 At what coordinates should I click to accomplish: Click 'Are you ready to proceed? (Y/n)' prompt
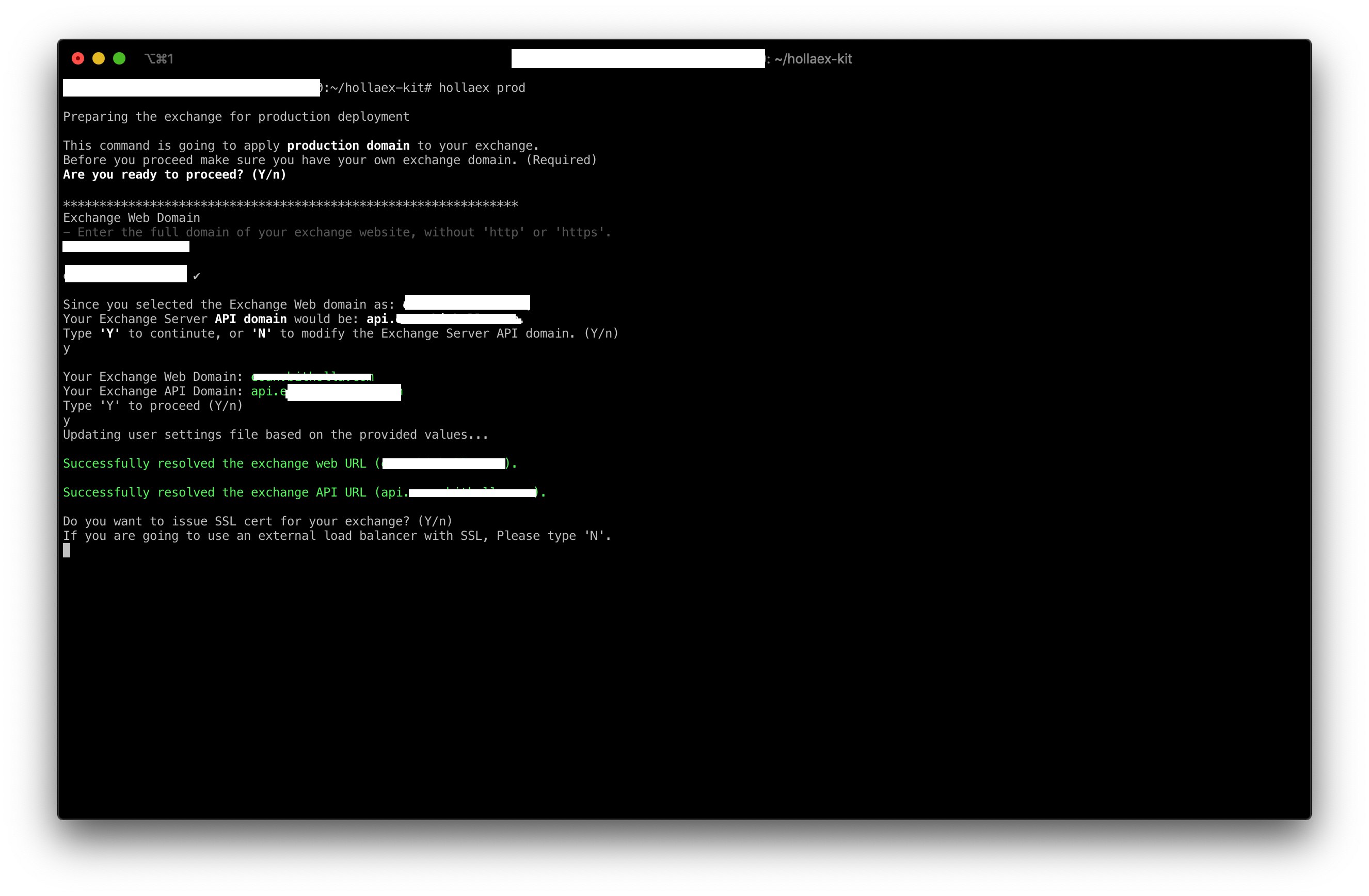coord(174,174)
